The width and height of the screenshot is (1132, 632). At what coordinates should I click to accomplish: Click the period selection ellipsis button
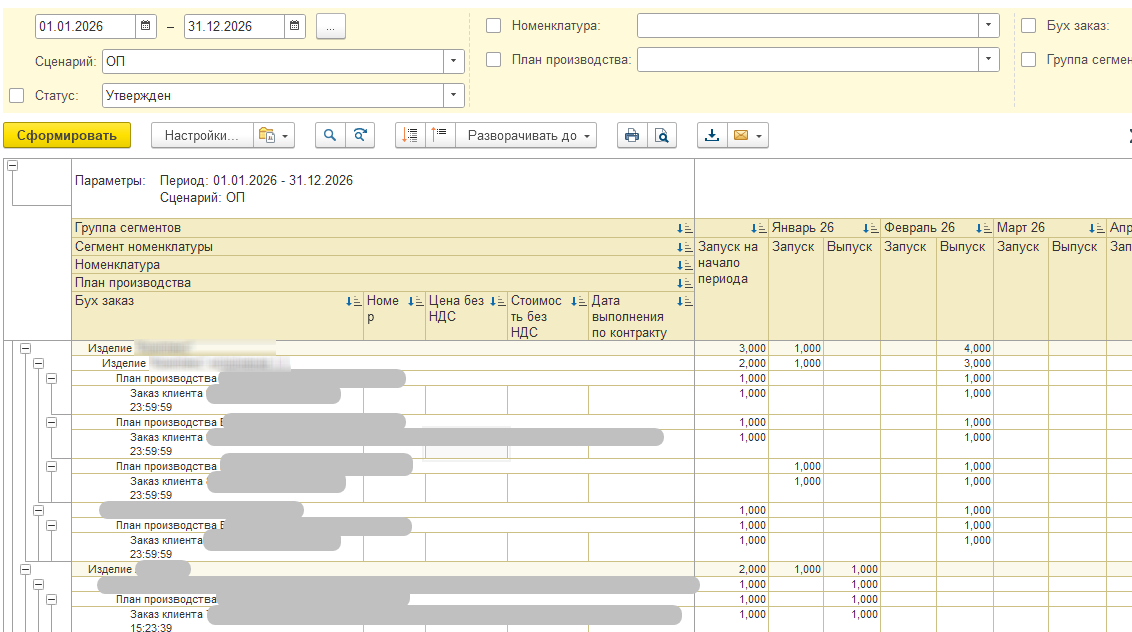click(x=331, y=26)
